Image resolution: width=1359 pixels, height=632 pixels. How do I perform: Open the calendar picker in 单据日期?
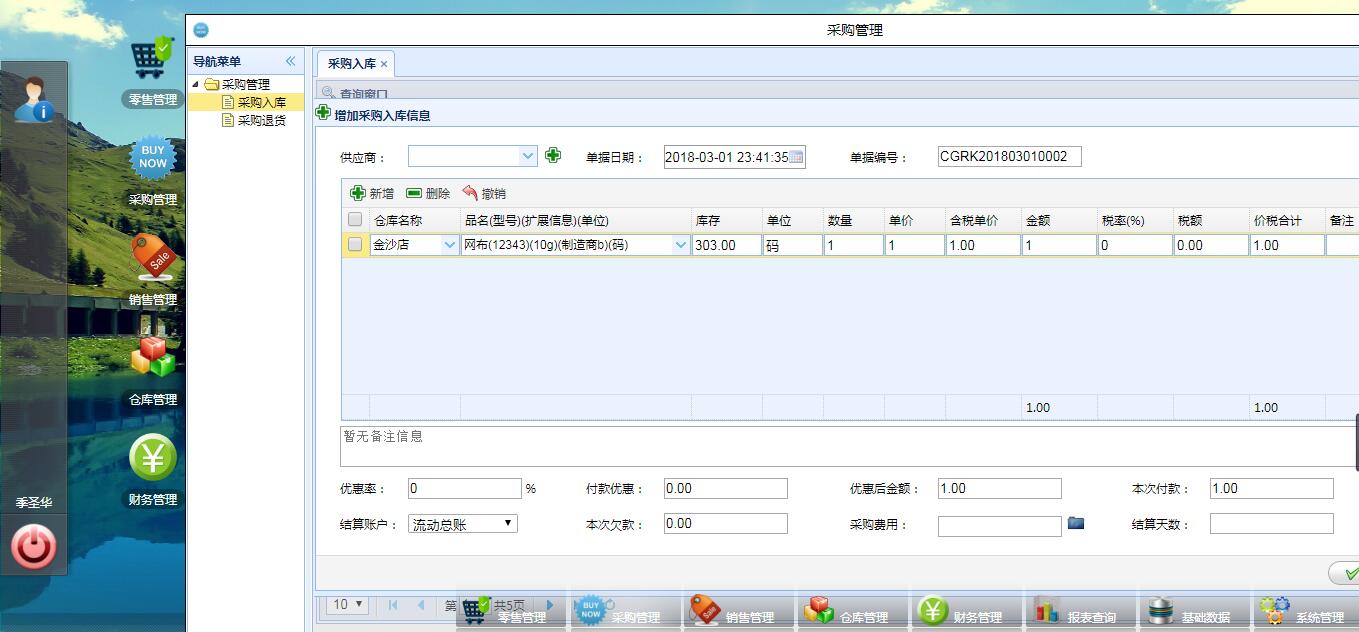[797, 157]
